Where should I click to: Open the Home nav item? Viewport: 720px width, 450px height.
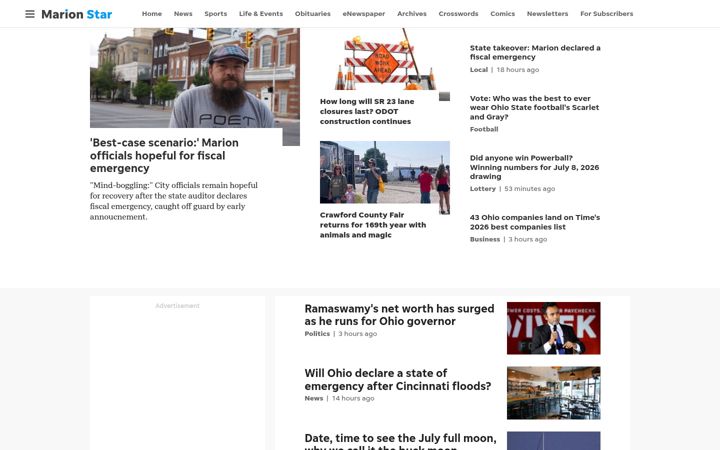(x=152, y=14)
